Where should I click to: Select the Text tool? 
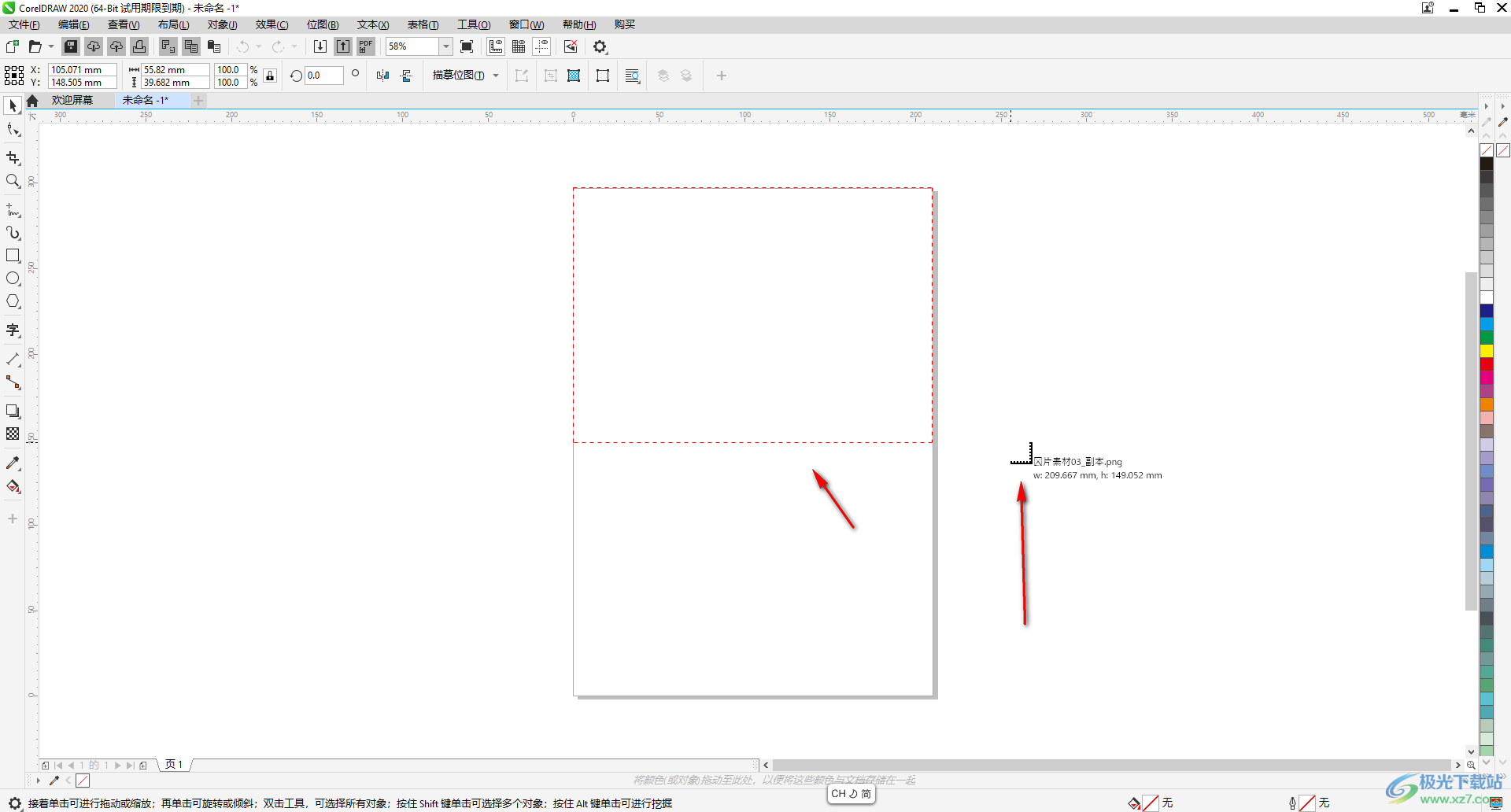[x=13, y=330]
